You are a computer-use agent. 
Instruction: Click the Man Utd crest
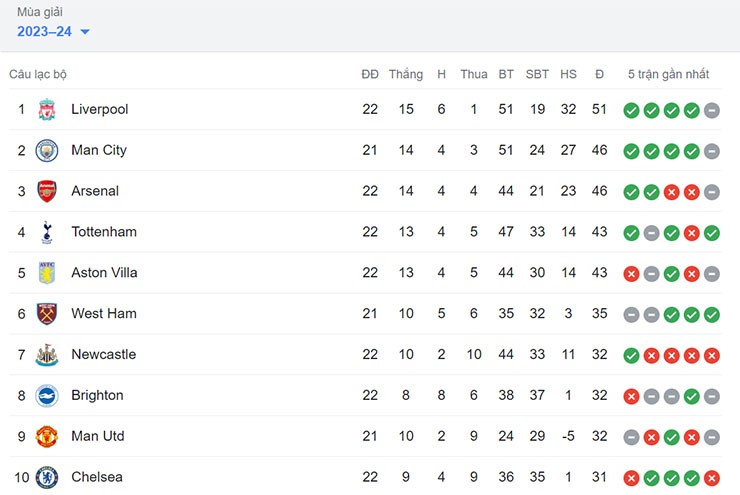[47, 436]
